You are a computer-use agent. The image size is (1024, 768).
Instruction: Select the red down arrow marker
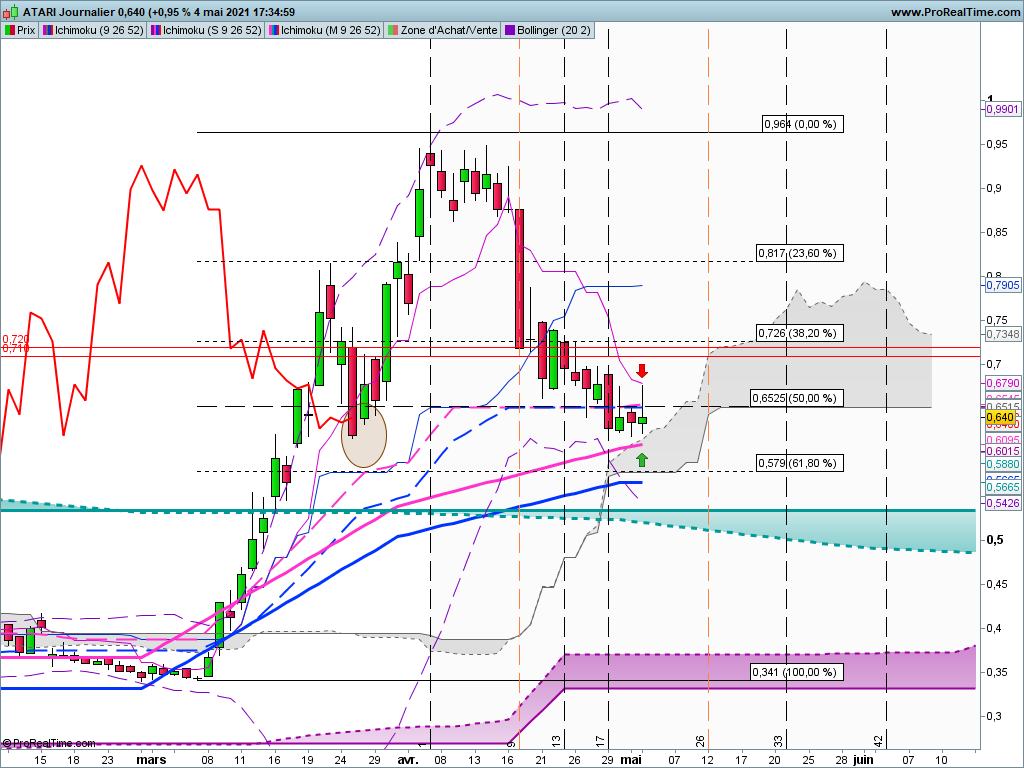[x=642, y=371]
